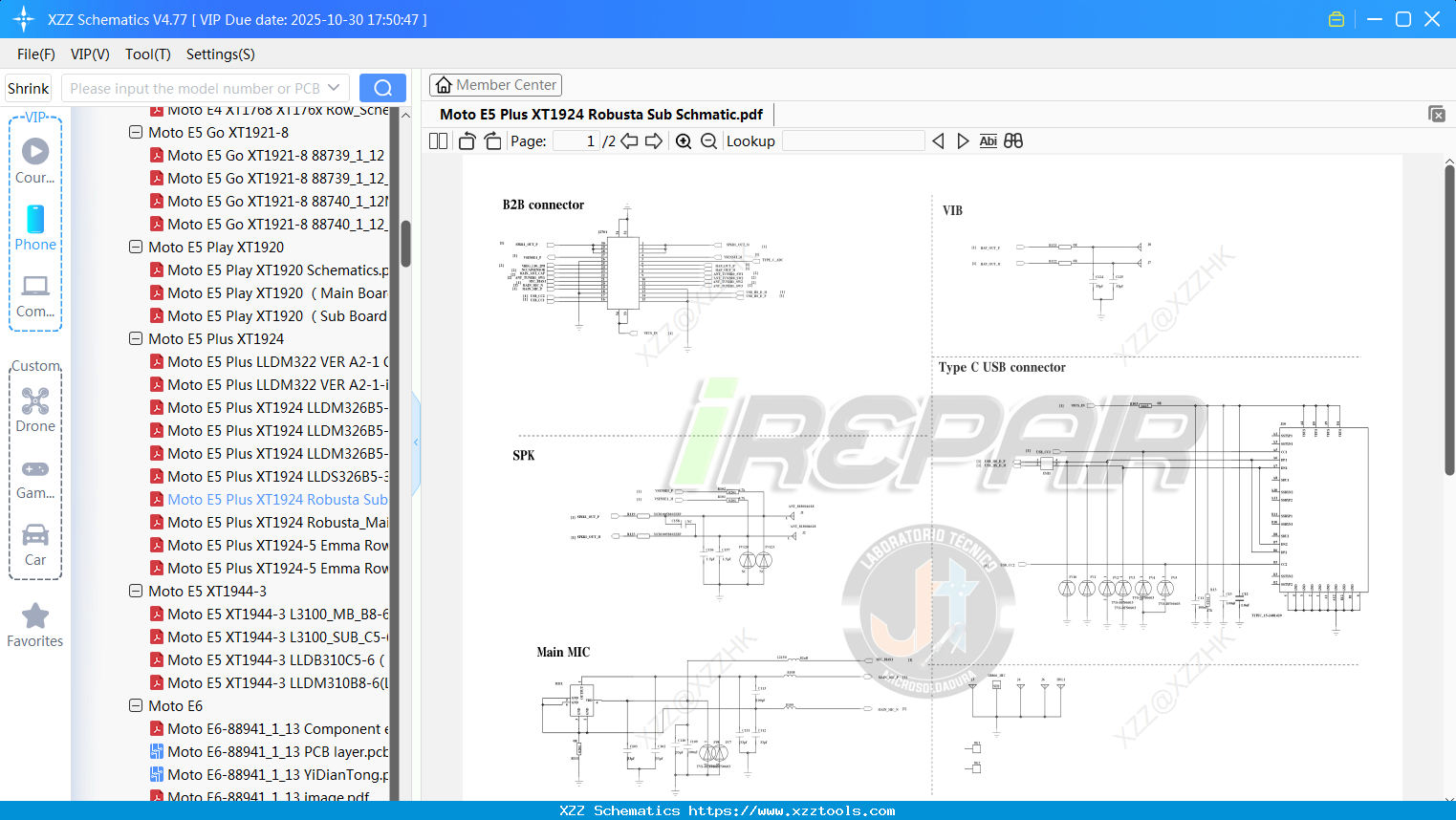Click the Lookup text field

[854, 141]
